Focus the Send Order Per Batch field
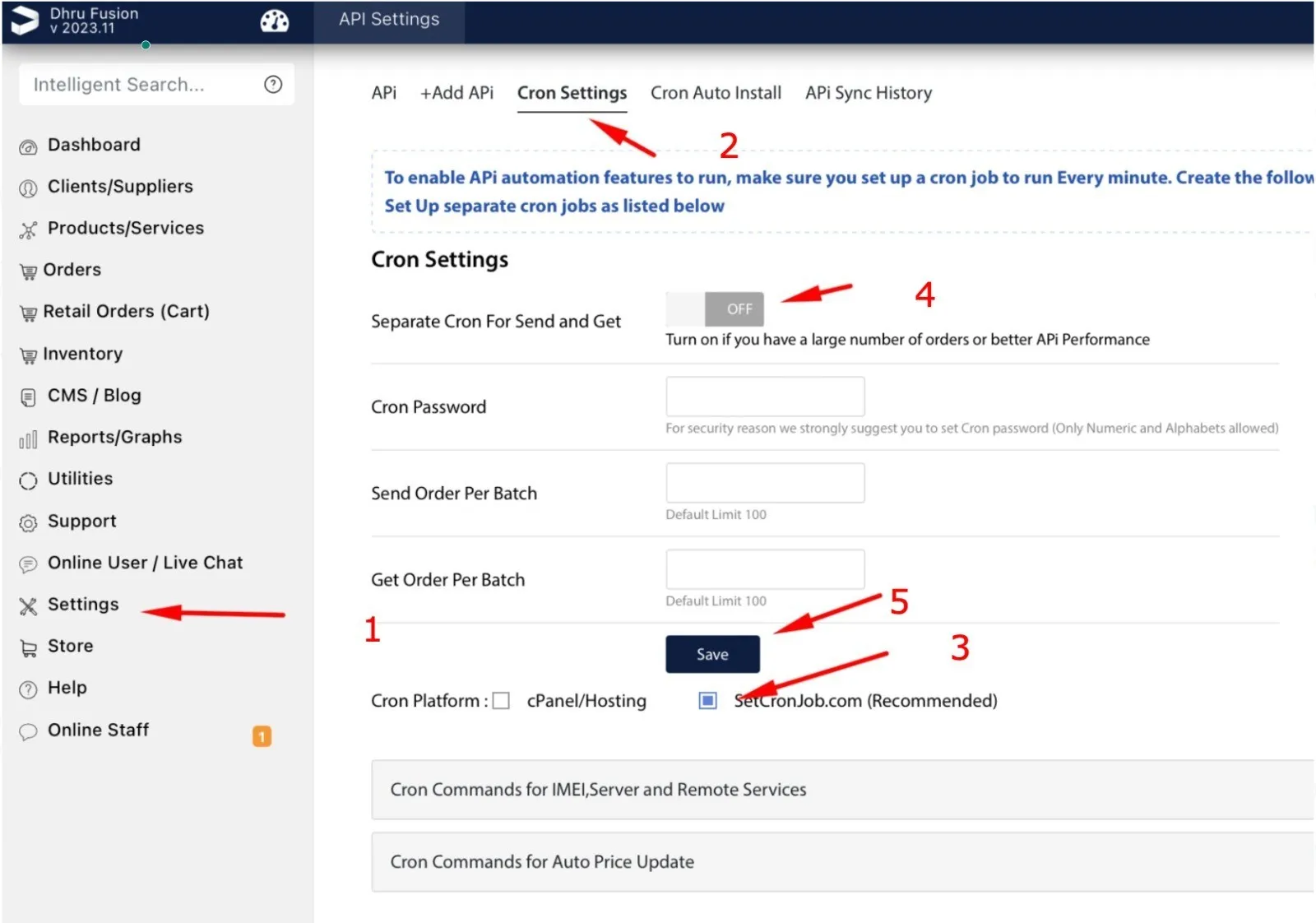This screenshot has height=923, width=1316. (x=765, y=483)
